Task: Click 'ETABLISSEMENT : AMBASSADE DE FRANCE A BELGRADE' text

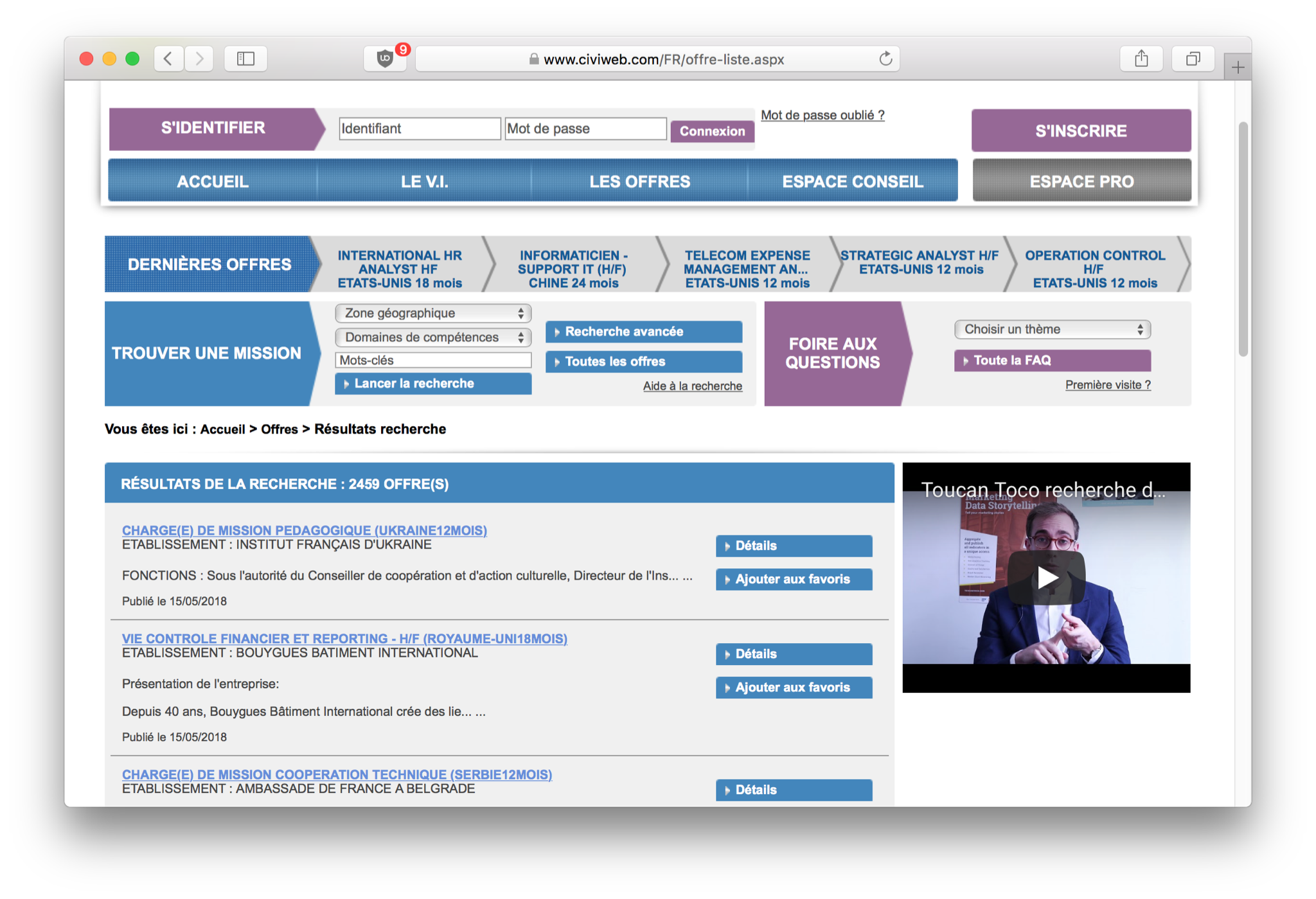Action: 299,788
